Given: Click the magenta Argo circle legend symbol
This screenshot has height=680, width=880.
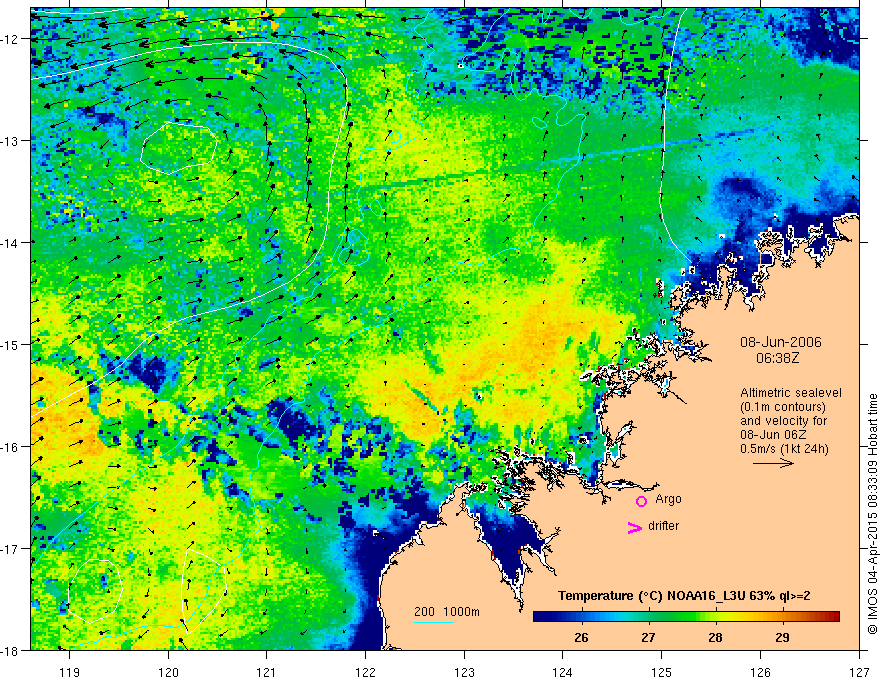Looking at the screenshot, I should [x=641, y=501].
